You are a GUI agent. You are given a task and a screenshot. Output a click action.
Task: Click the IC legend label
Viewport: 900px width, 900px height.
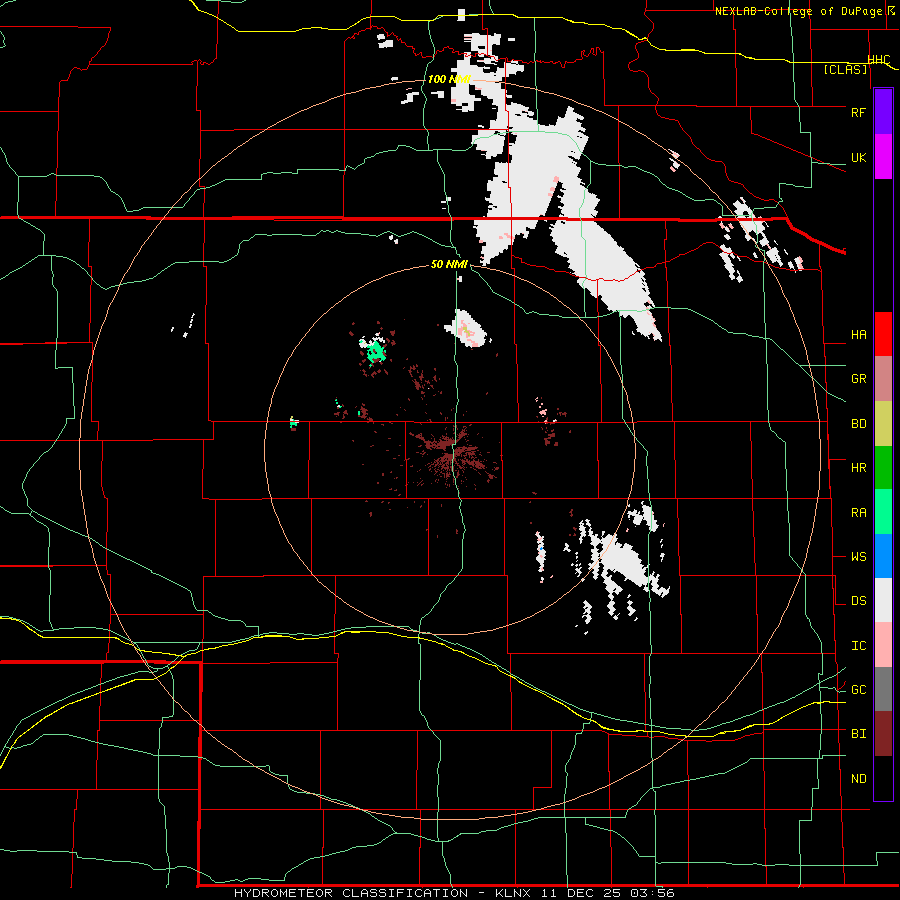[x=858, y=646]
